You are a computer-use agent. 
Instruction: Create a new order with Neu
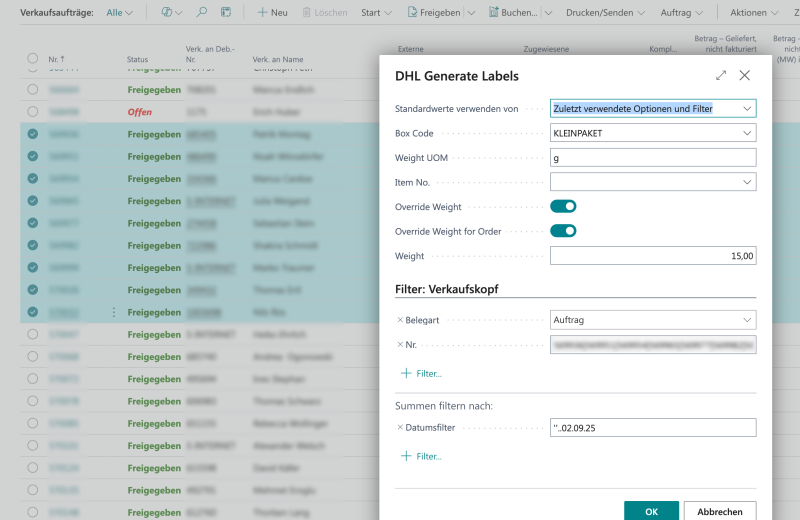(x=272, y=12)
